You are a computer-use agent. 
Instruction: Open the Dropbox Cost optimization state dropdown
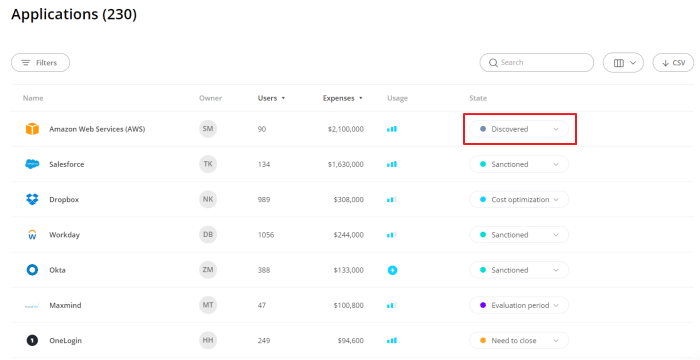coord(519,200)
